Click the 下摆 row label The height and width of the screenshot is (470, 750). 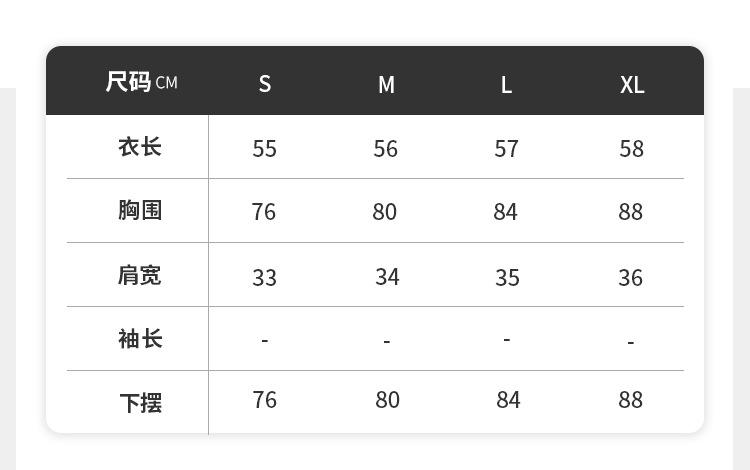coord(140,403)
